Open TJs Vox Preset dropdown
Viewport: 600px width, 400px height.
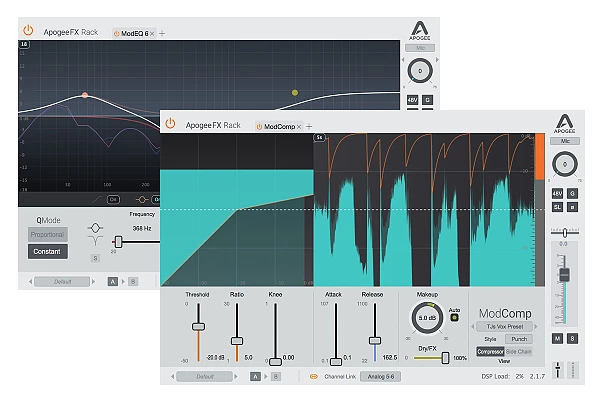505,327
